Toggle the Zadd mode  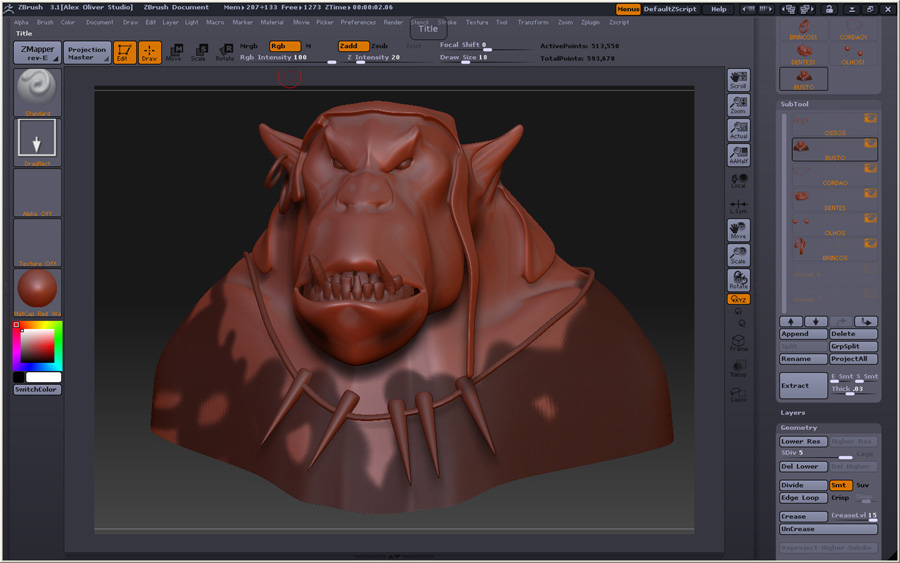353,46
